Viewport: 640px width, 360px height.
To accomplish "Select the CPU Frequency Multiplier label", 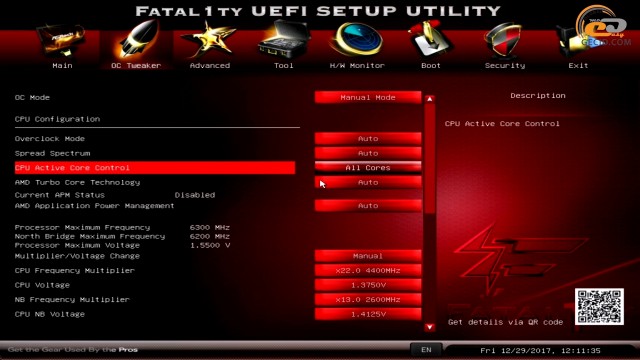I will tap(75, 270).
